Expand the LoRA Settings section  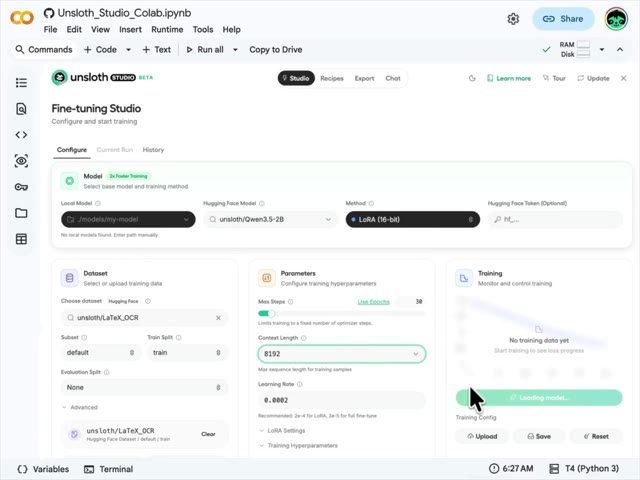(x=282, y=431)
